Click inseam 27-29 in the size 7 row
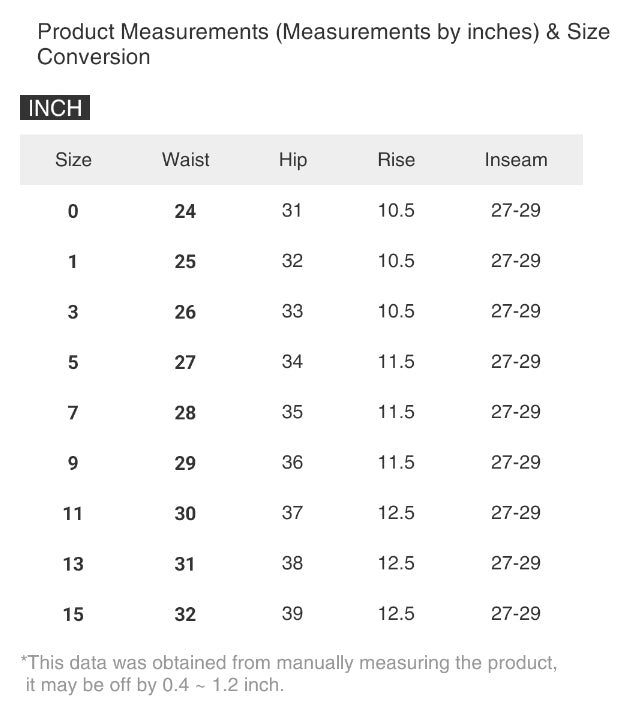636x702 pixels. click(516, 412)
